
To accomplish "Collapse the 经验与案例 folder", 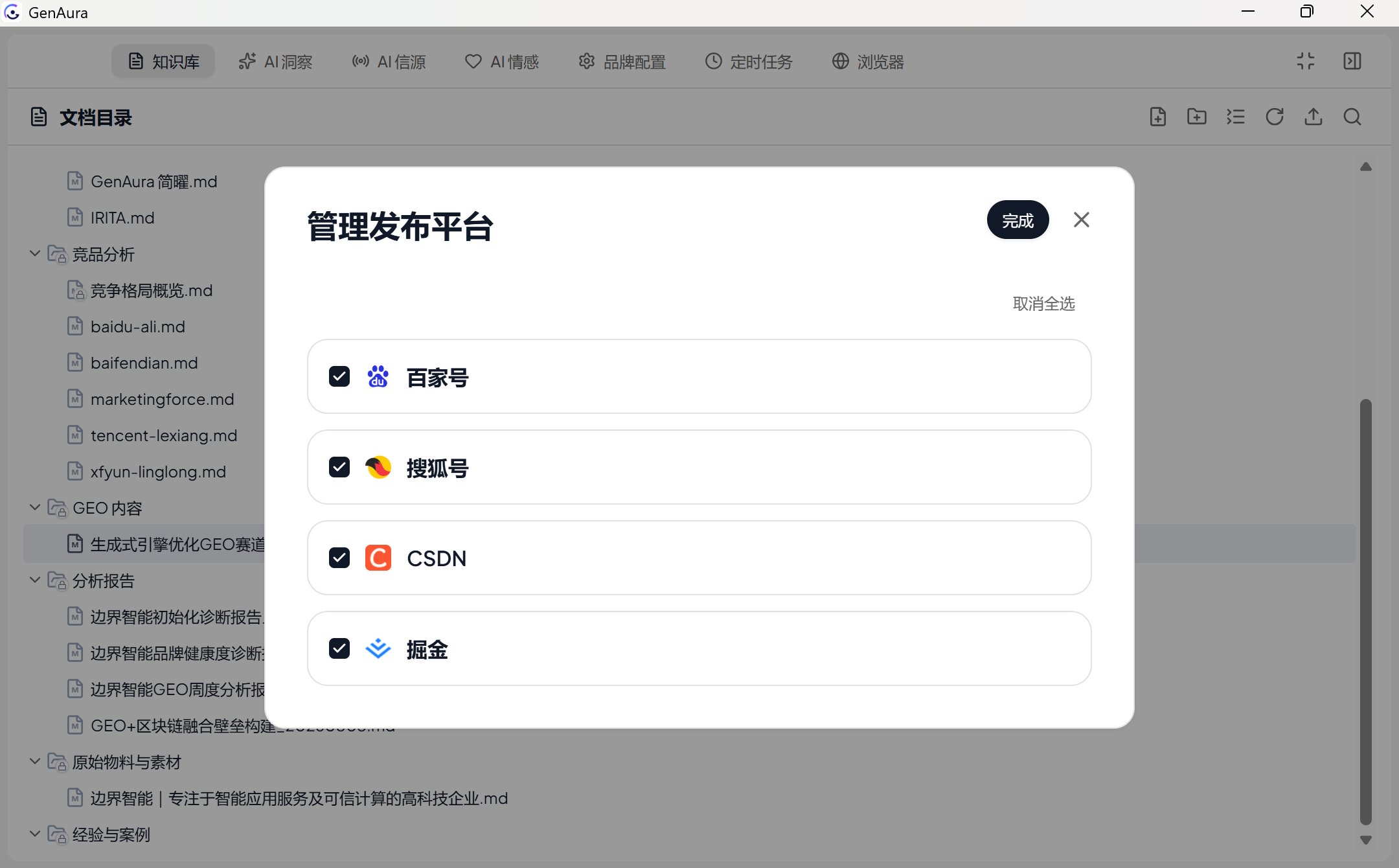I will point(35,834).
